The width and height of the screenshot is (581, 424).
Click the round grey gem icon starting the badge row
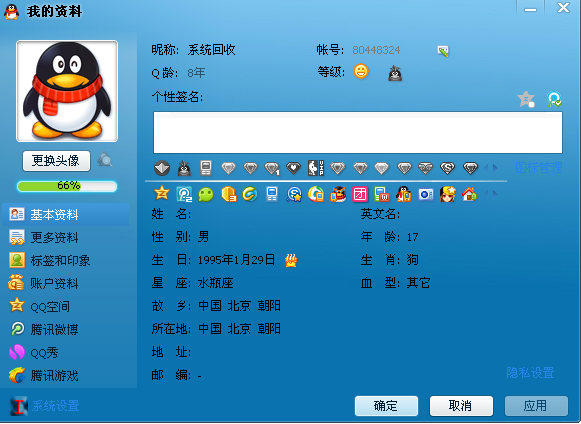pos(162,168)
